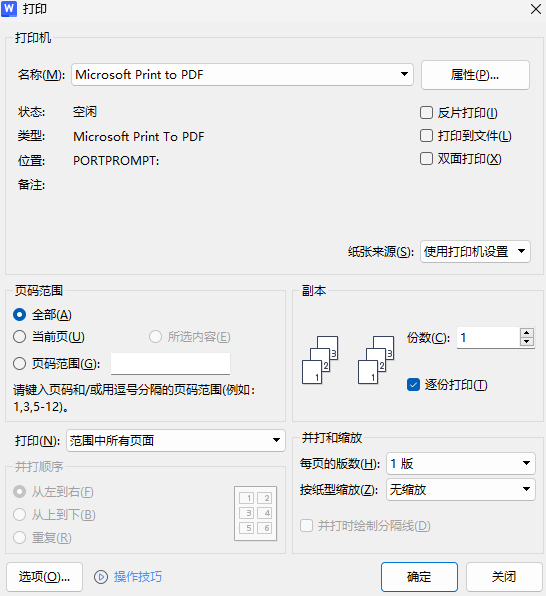Open the 每页的版数 dropdown
The width and height of the screenshot is (546, 596).
[x=461, y=463]
